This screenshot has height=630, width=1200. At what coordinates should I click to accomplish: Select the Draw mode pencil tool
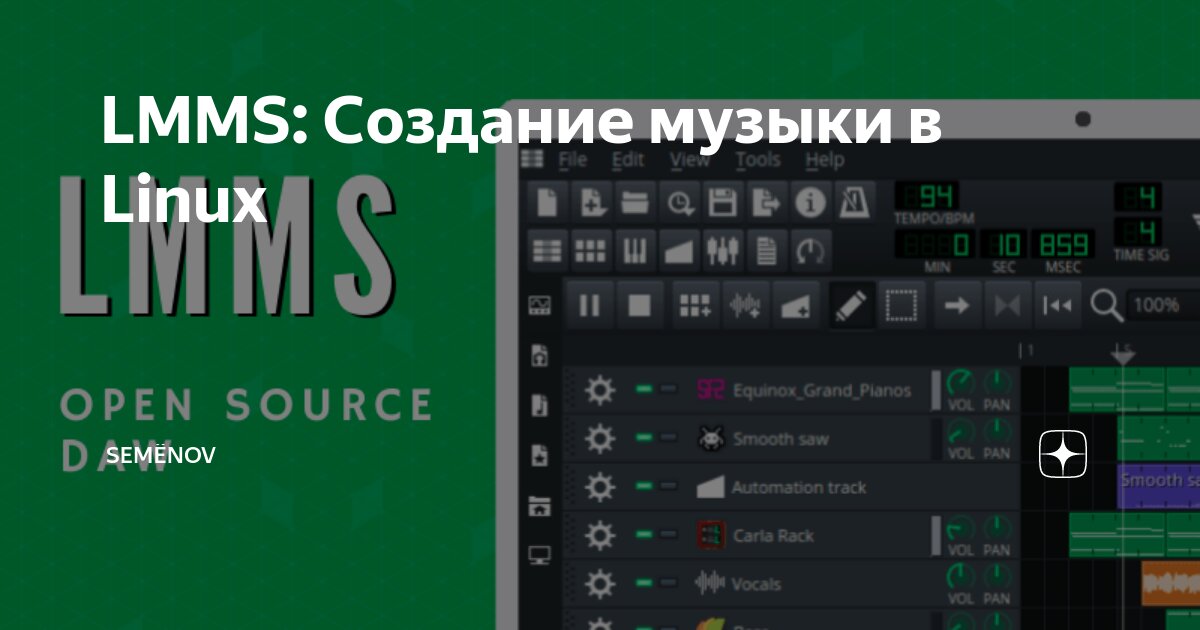(850, 306)
